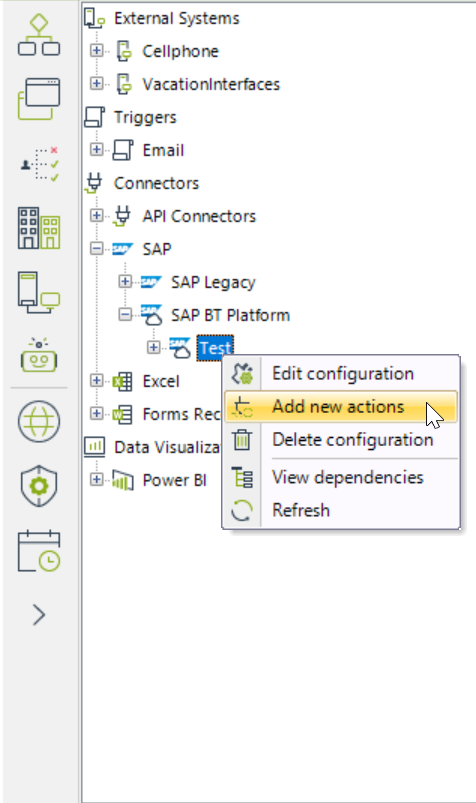Open the globe Global objects icon
Viewport: 476px width, 803px height.
39,421
